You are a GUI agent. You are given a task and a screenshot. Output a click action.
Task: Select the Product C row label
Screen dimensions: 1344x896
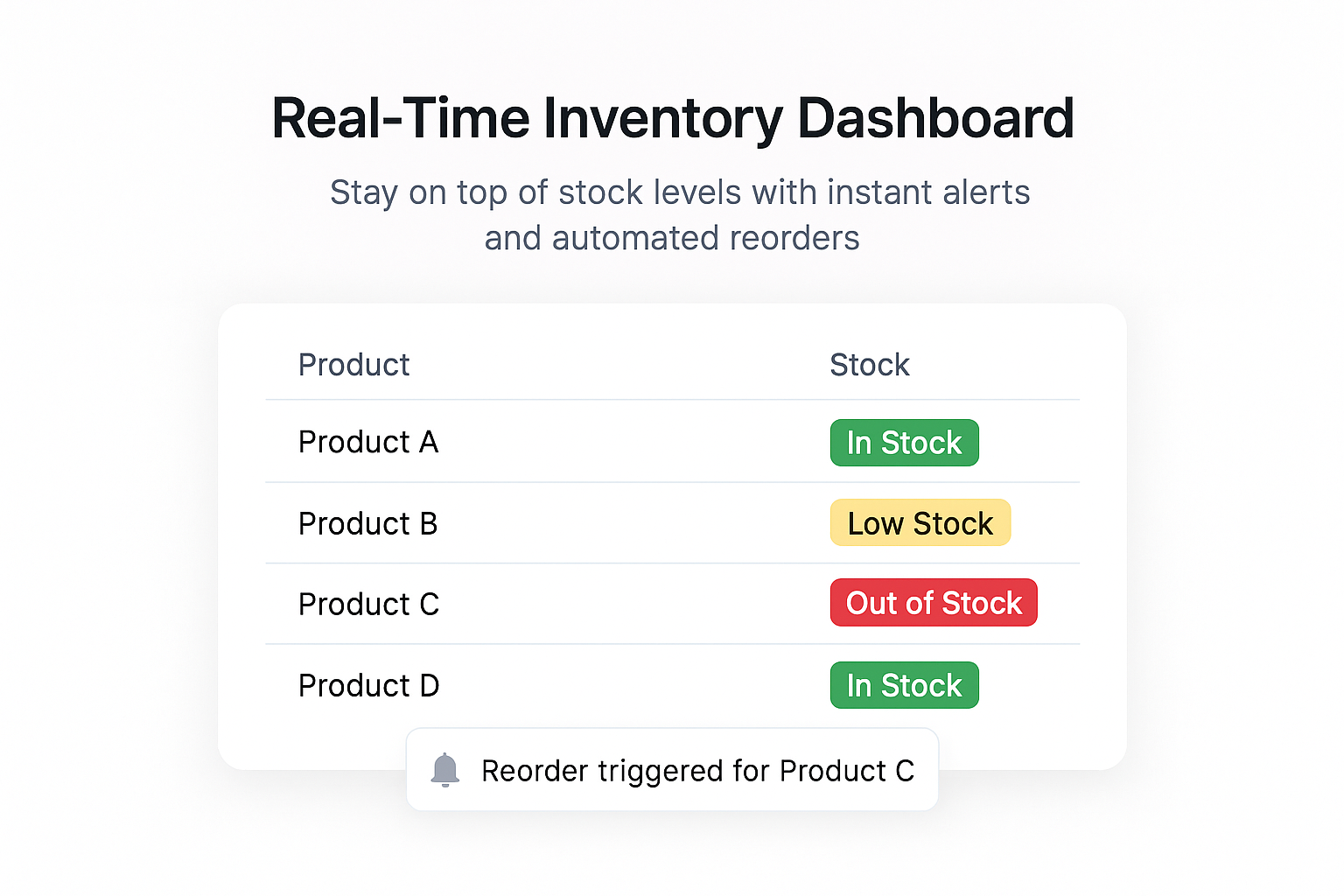368,604
